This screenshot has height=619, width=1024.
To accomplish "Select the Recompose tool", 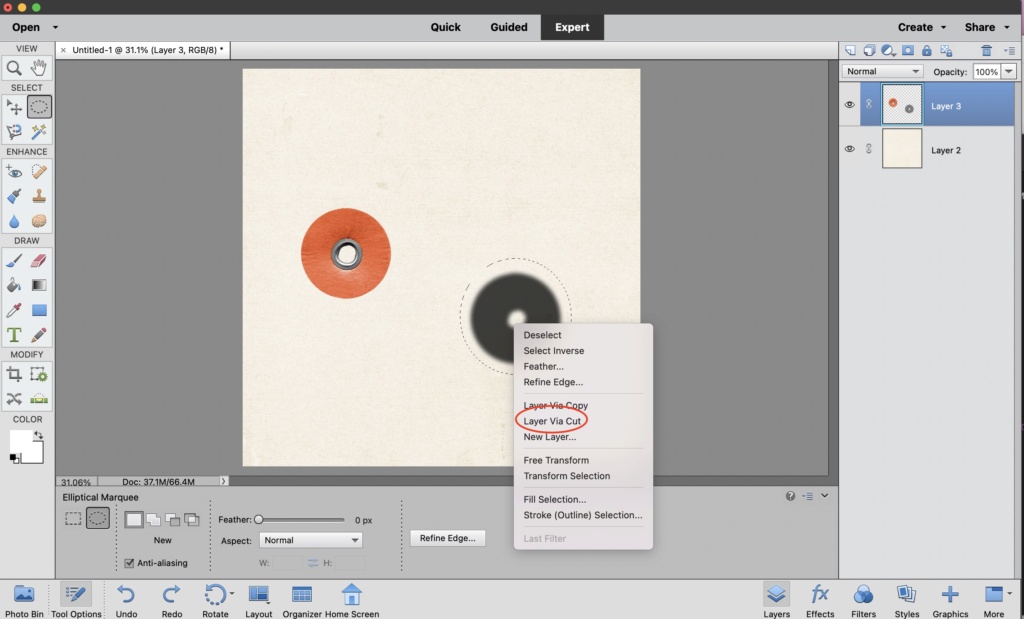I will (39, 374).
